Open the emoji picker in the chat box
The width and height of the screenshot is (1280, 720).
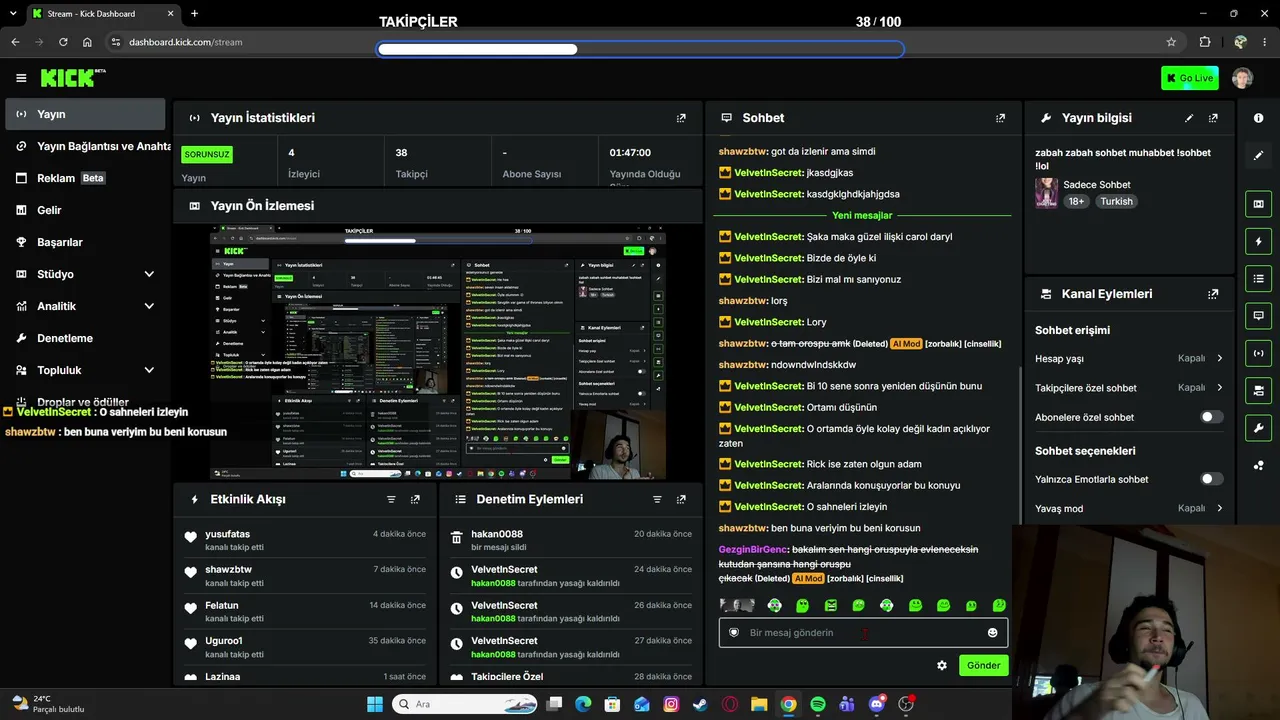coord(992,633)
